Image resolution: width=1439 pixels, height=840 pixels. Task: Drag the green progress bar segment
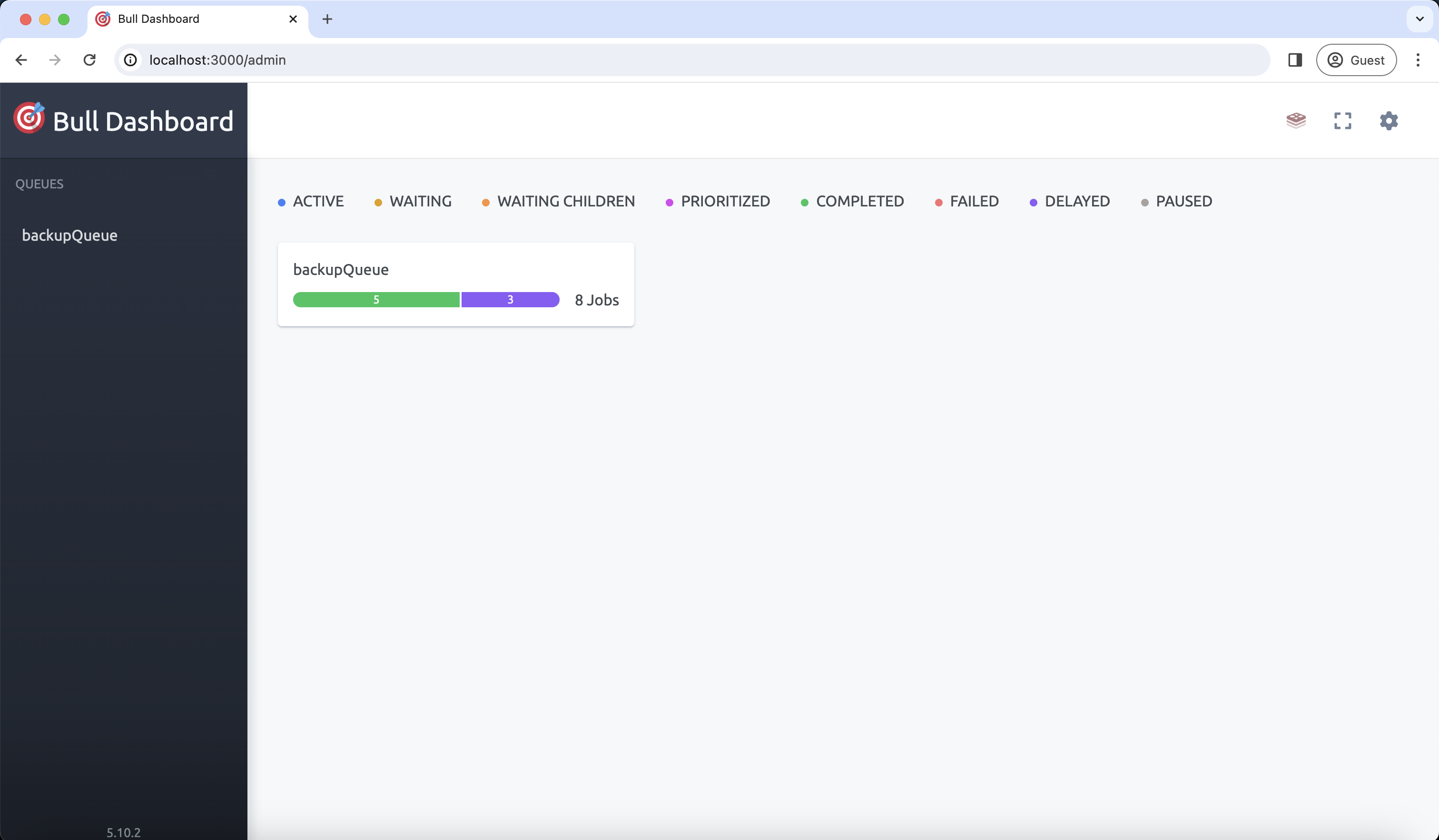[x=376, y=299]
